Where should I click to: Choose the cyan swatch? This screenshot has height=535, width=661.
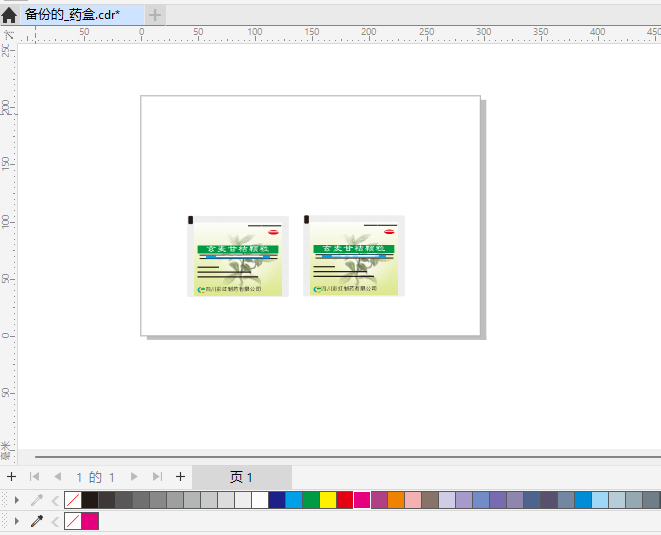pos(294,500)
